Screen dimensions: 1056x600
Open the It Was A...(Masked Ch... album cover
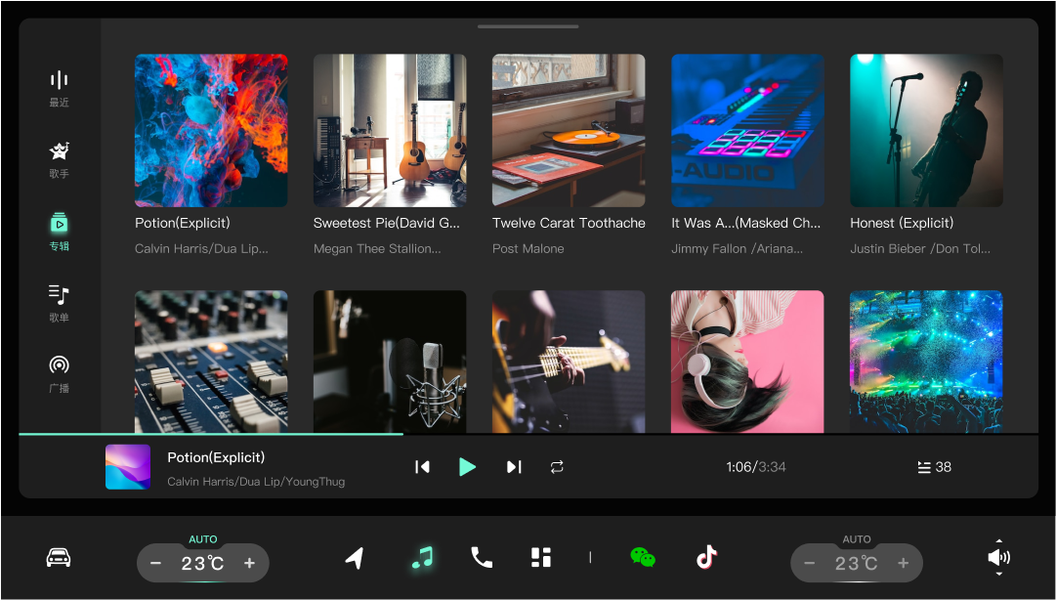[x=748, y=131]
